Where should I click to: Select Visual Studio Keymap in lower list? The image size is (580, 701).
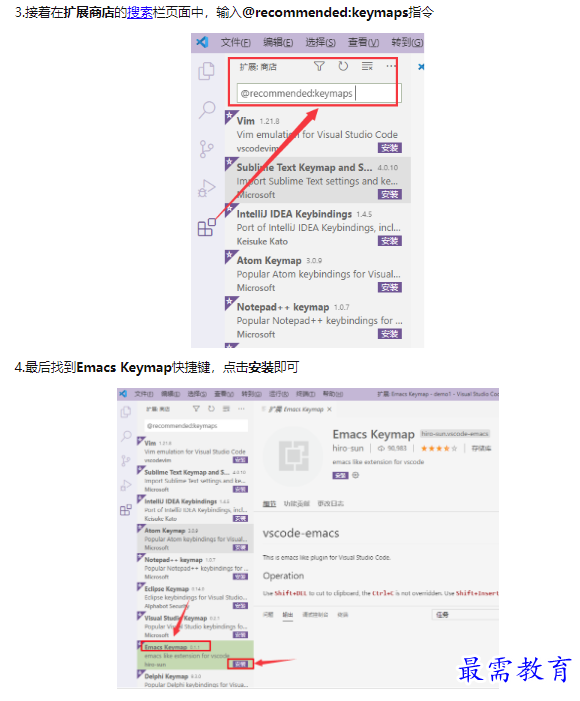(x=175, y=618)
